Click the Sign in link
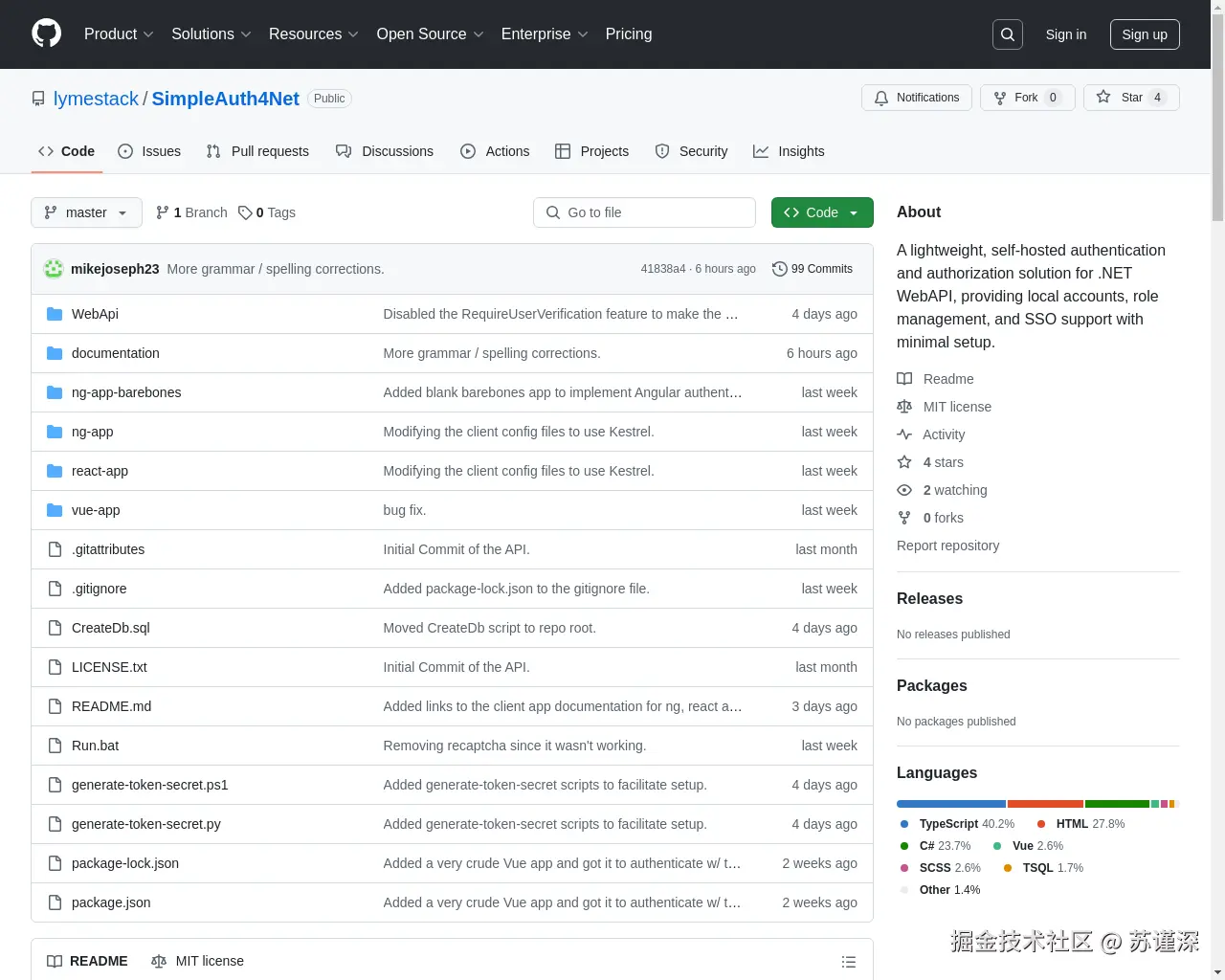This screenshot has height=980, width=1225. pyautogui.click(x=1066, y=34)
